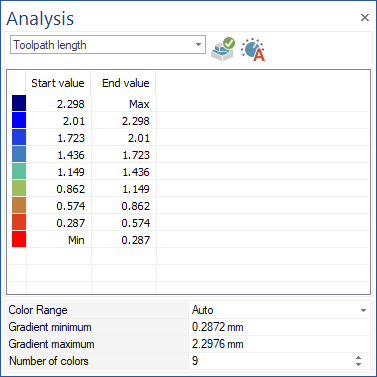Image resolution: width=377 pixels, height=377 pixels.
Task: Click the End value column header
Action: [124, 83]
